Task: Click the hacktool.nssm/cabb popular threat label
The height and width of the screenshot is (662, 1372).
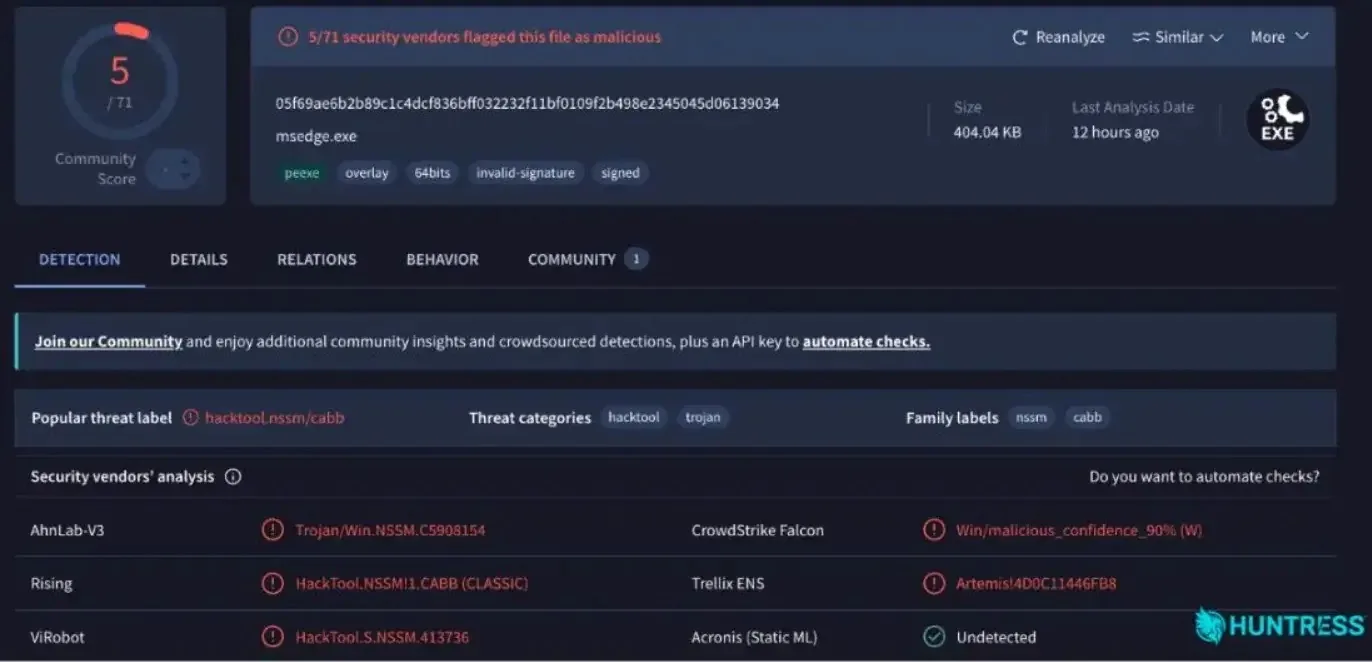Action: tap(274, 418)
